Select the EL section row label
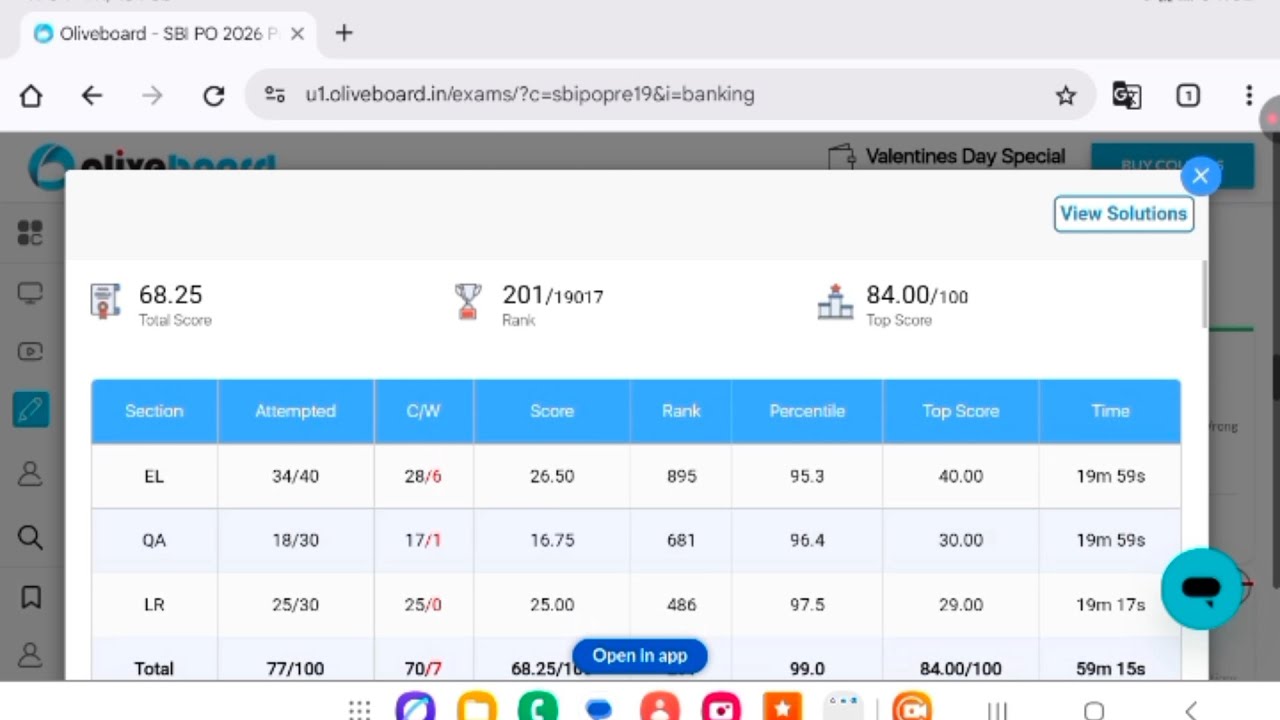Image resolution: width=1280 pixels, height=720 pixels. coord(154,476)
